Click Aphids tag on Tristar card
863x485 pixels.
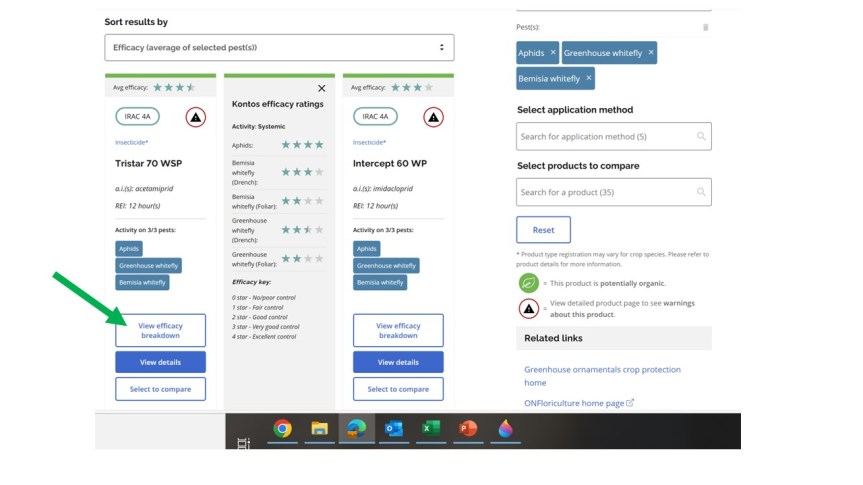(129, 248)
